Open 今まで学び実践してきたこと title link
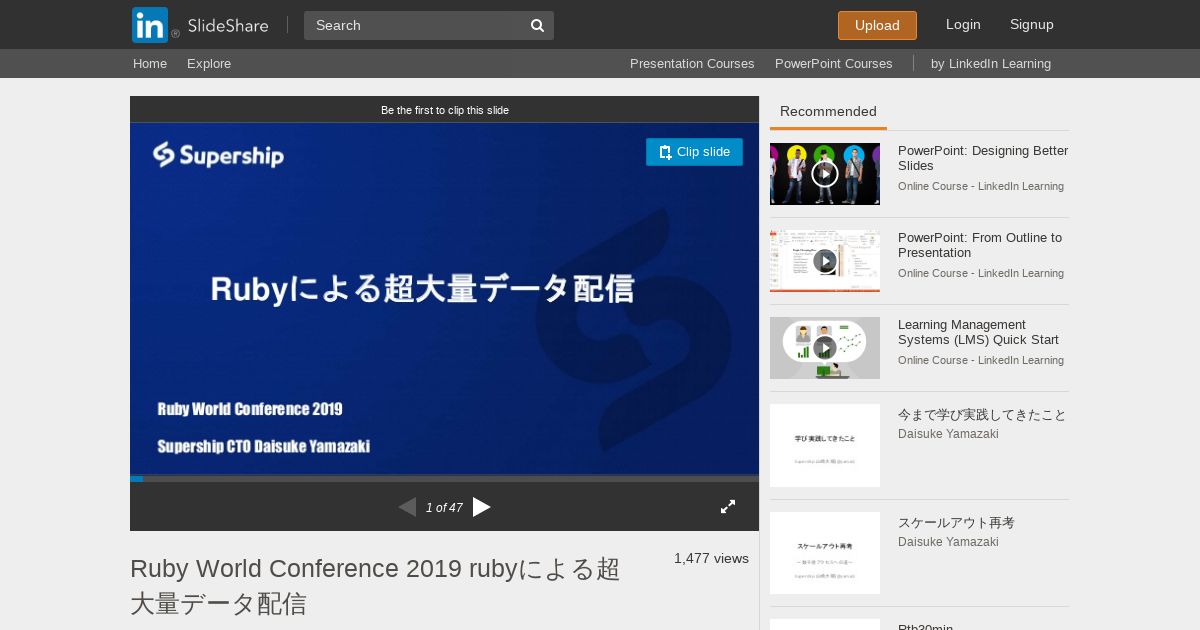Screen dimensions: 1200x630 pos(982,415)
